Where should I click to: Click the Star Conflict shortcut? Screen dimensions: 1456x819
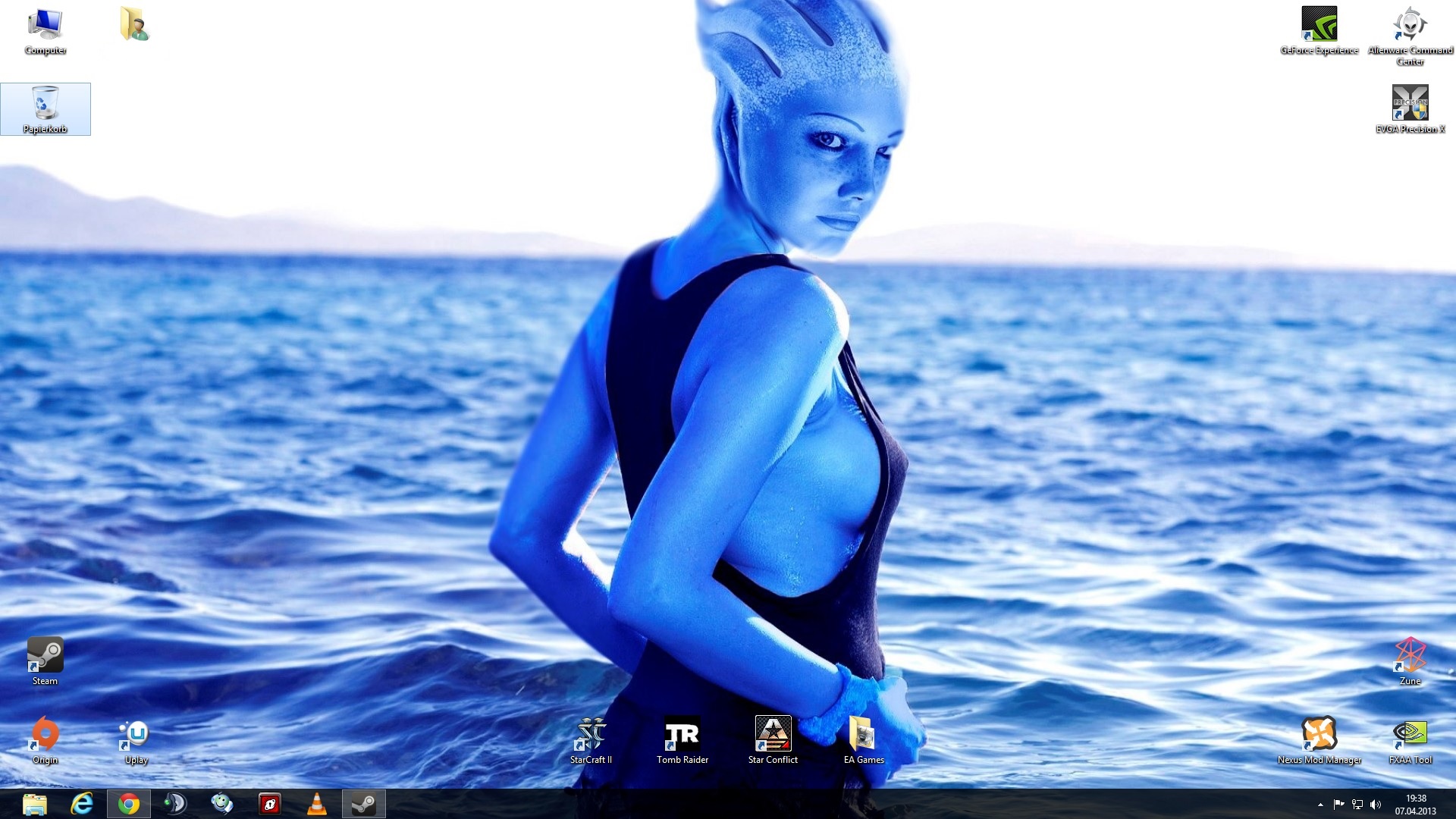point(773,734)
